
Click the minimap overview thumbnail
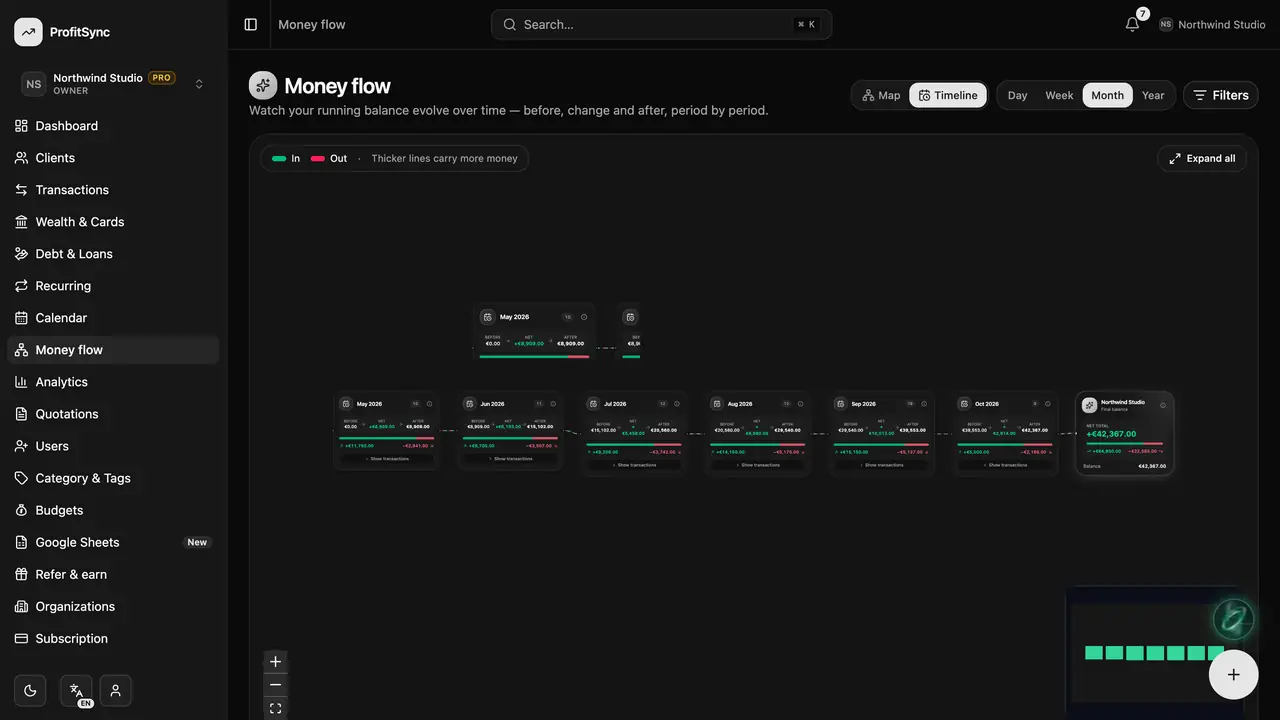tap(1155, 651)
